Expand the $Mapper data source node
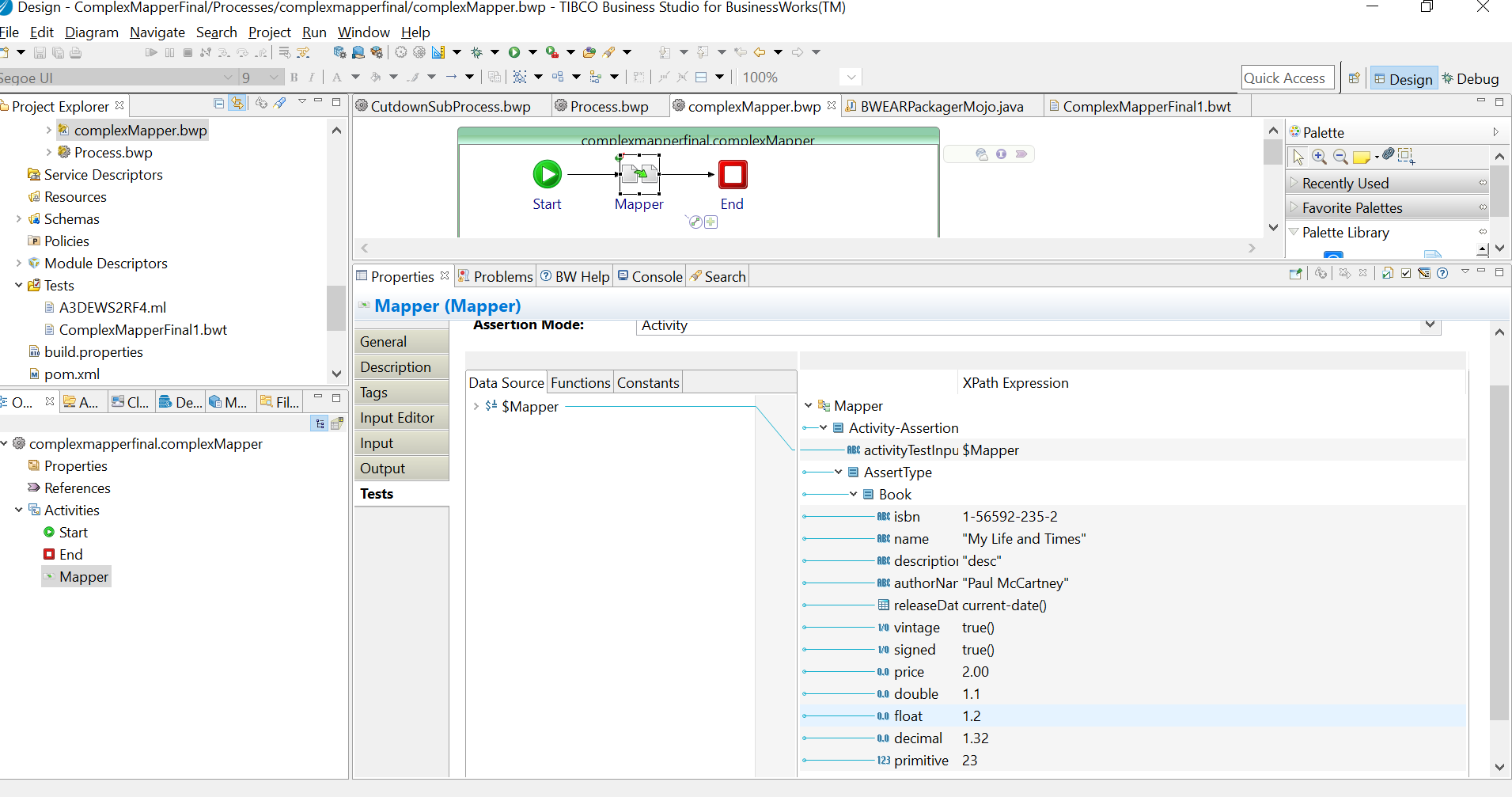This screenshot has width=1512, height=797. click(x=476, y=407)
